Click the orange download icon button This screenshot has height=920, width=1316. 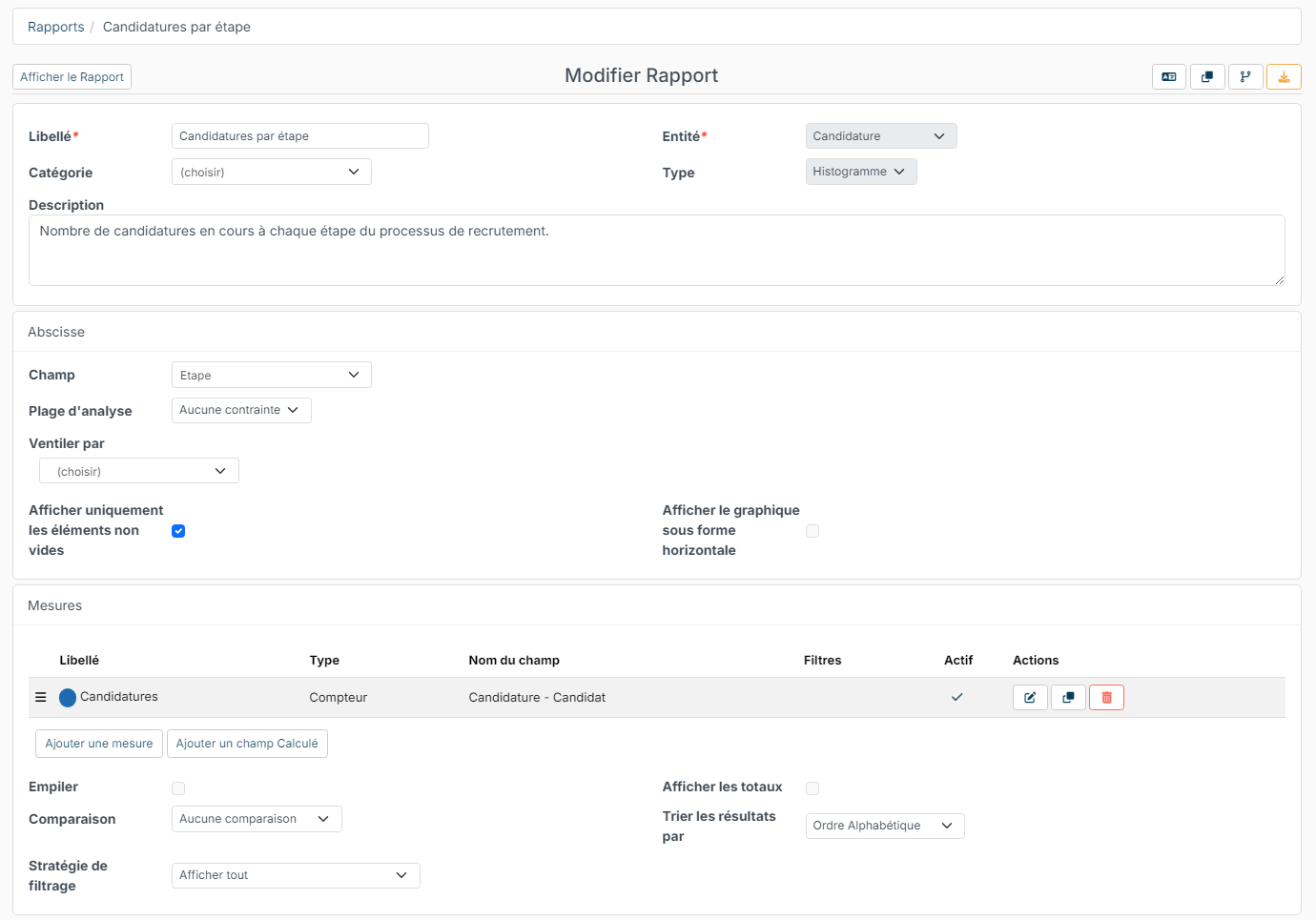tap(1284, 77)
